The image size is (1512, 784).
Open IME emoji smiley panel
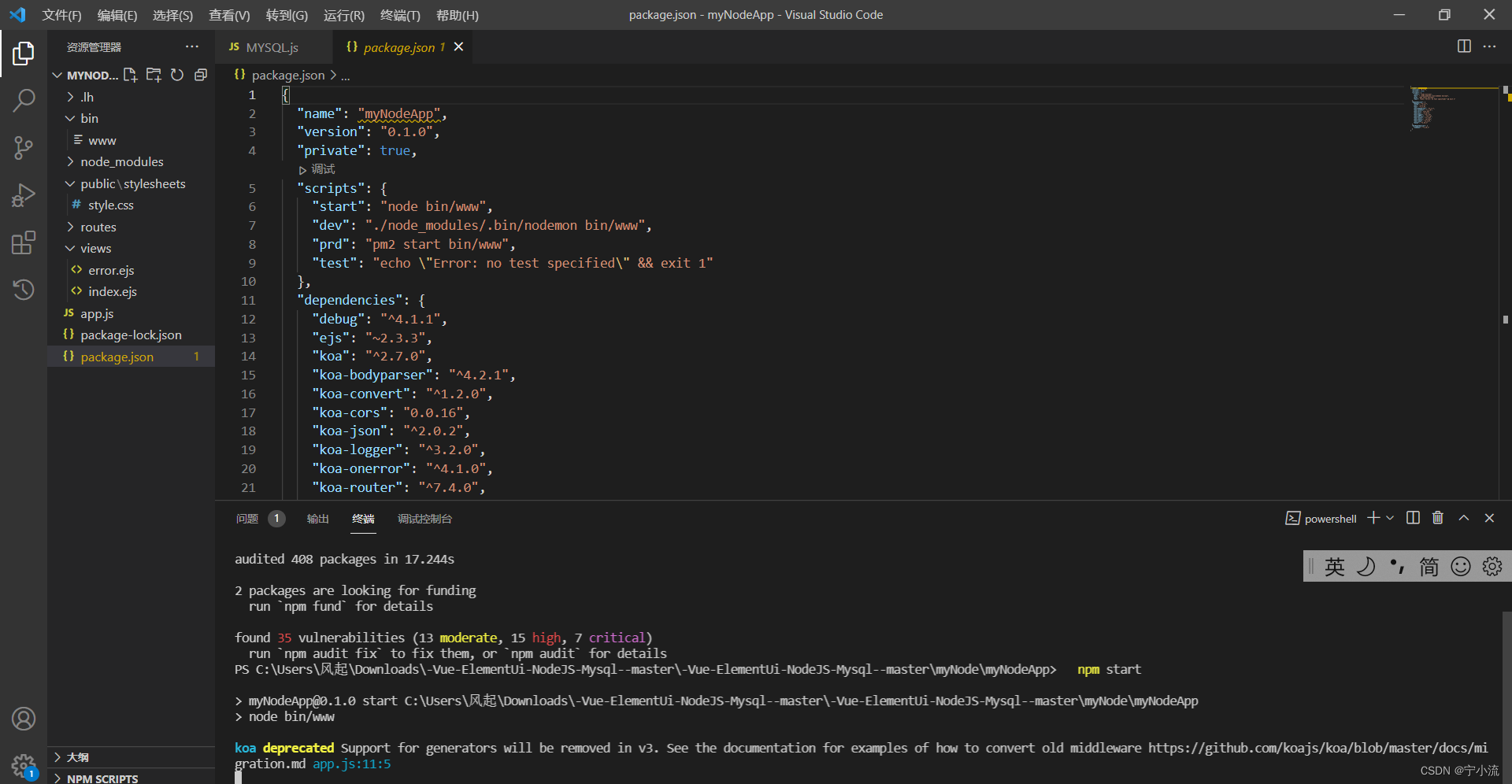pos(1461,567)
